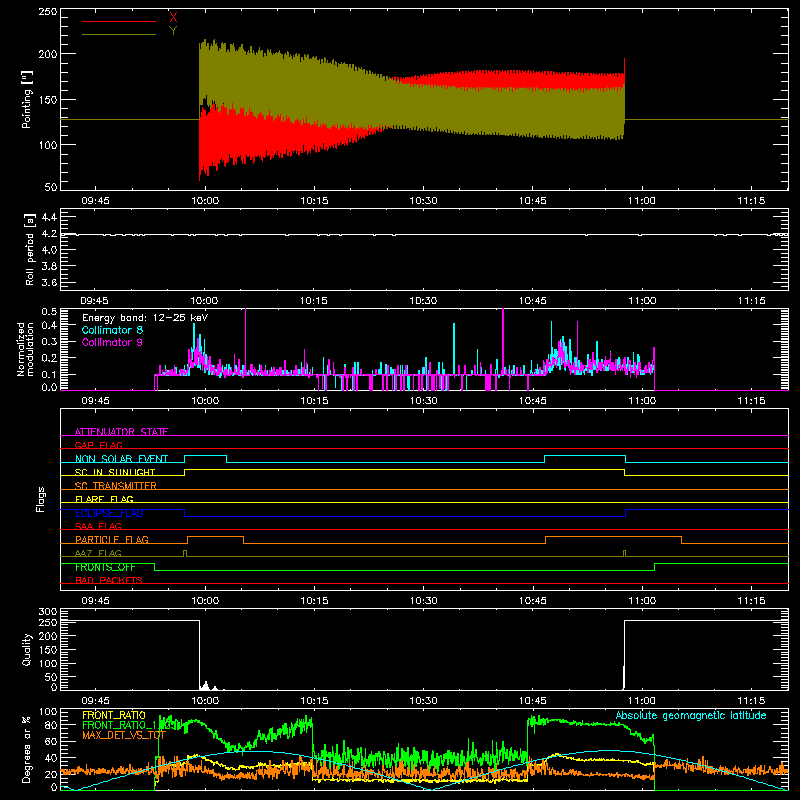The width and height of the screenshot is (800, 800).
Task: Click the ATTENUATOR_STATE flag label
Action: click(121, 432)
